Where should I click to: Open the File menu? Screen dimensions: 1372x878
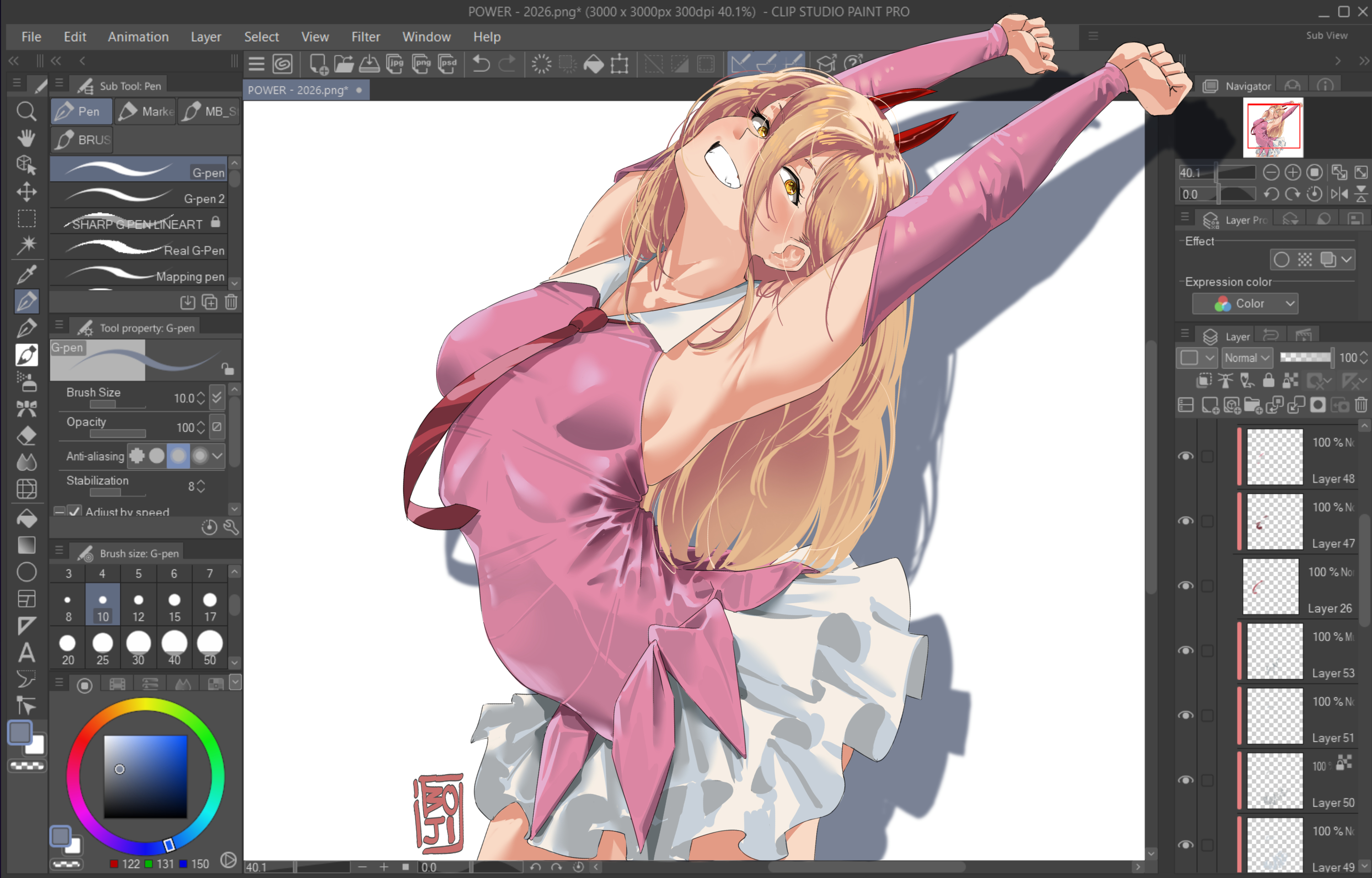click(x=32, y=37)
